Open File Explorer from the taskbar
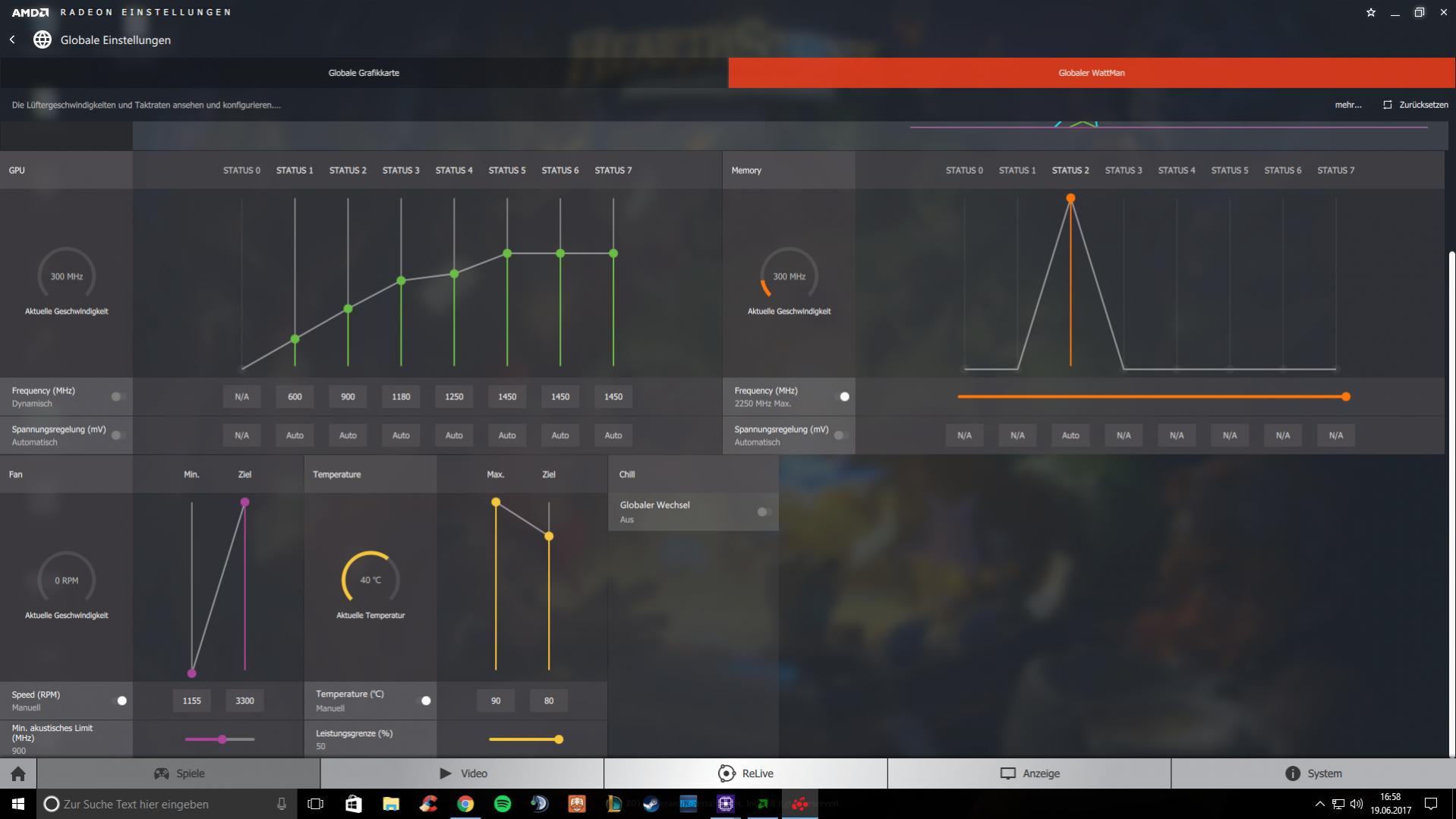1456x819 pixels. 391,804
